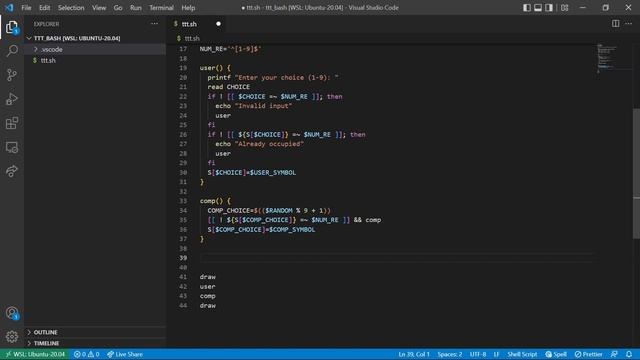This screenshot has height=360, width=640.
Task: Click the NUM_RE assignment on line 17
Action: 230,49
